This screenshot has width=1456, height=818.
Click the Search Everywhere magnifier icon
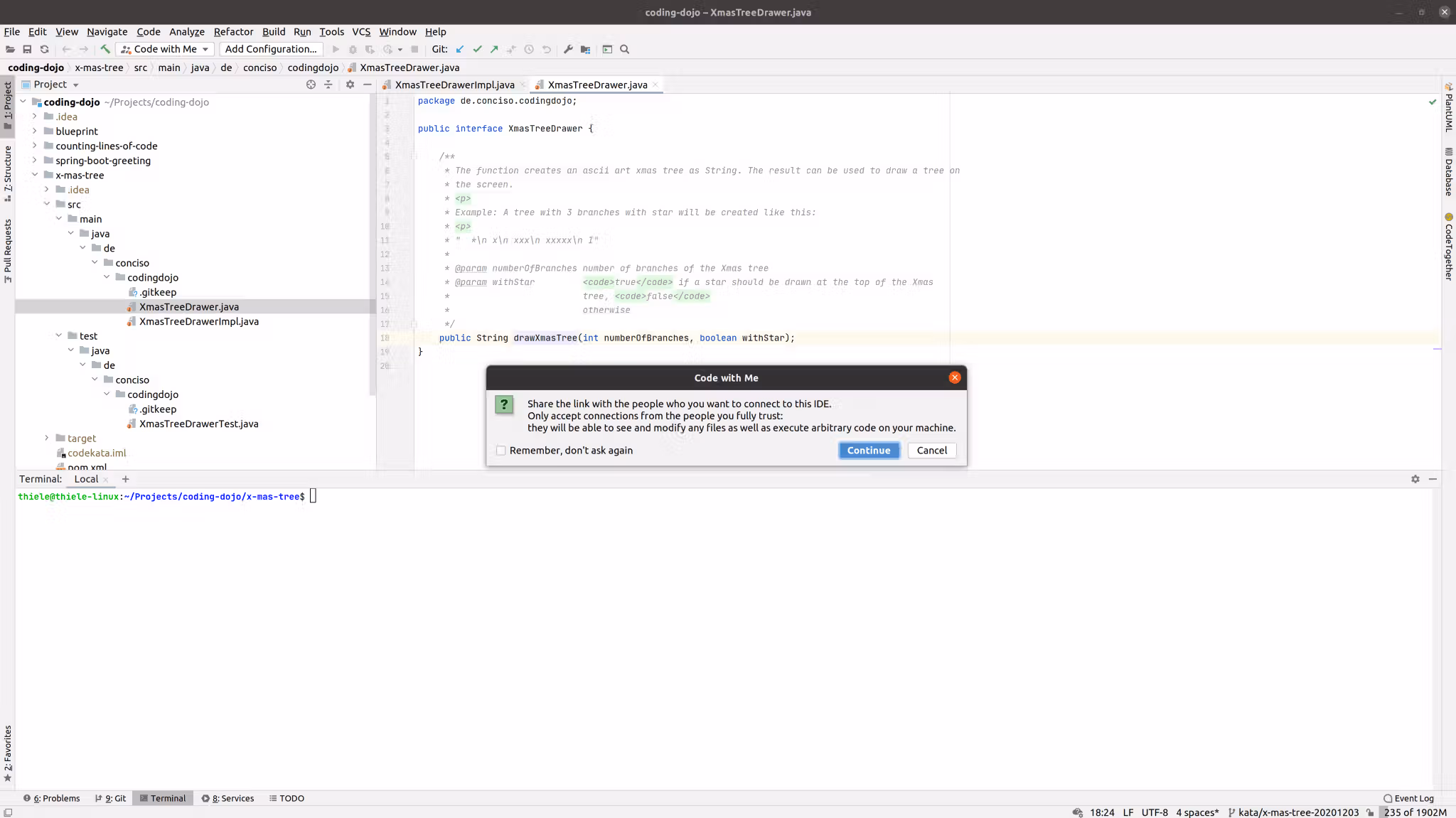pos(625,49)
